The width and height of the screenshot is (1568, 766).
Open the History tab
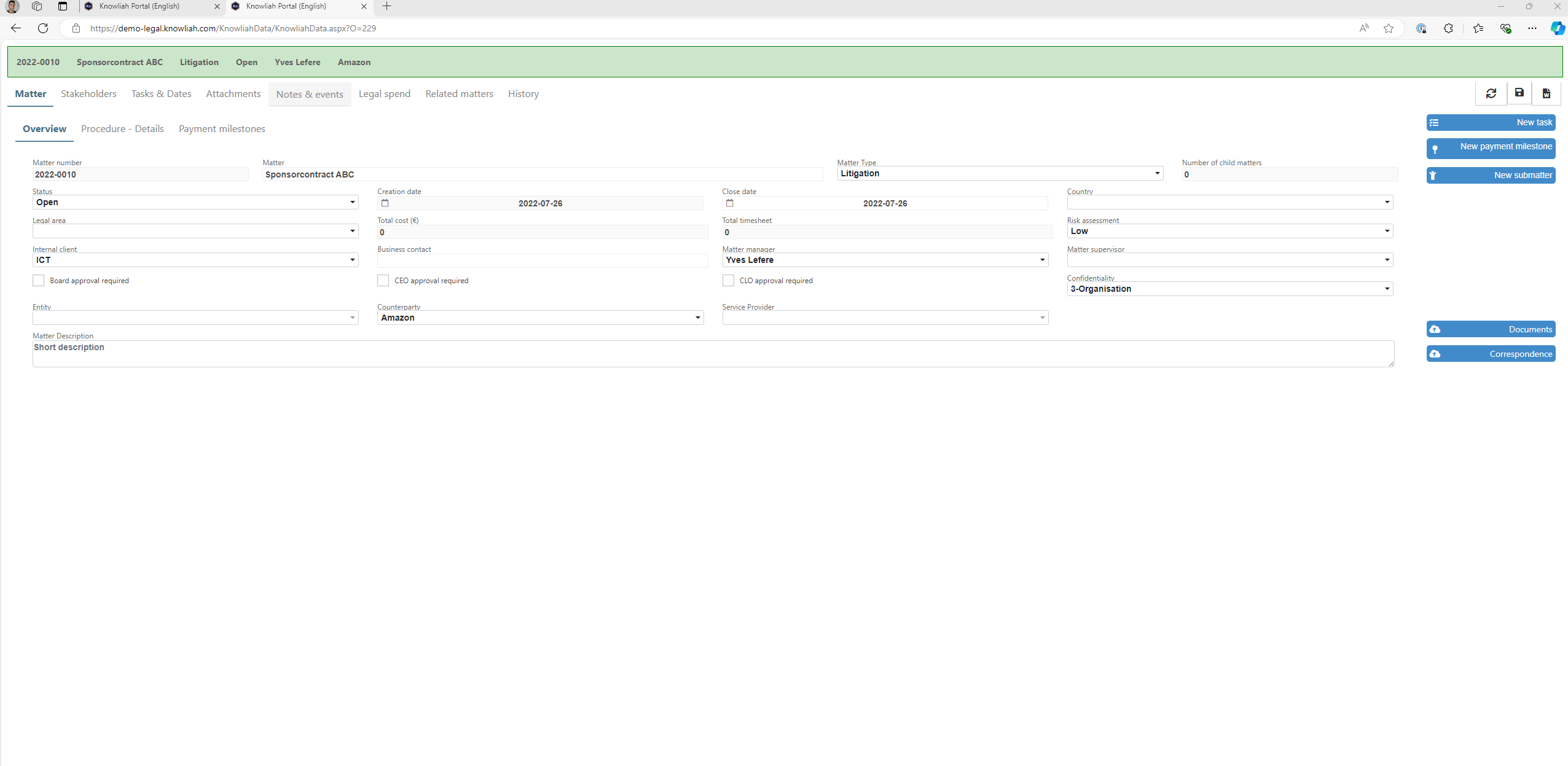[523, 93]
